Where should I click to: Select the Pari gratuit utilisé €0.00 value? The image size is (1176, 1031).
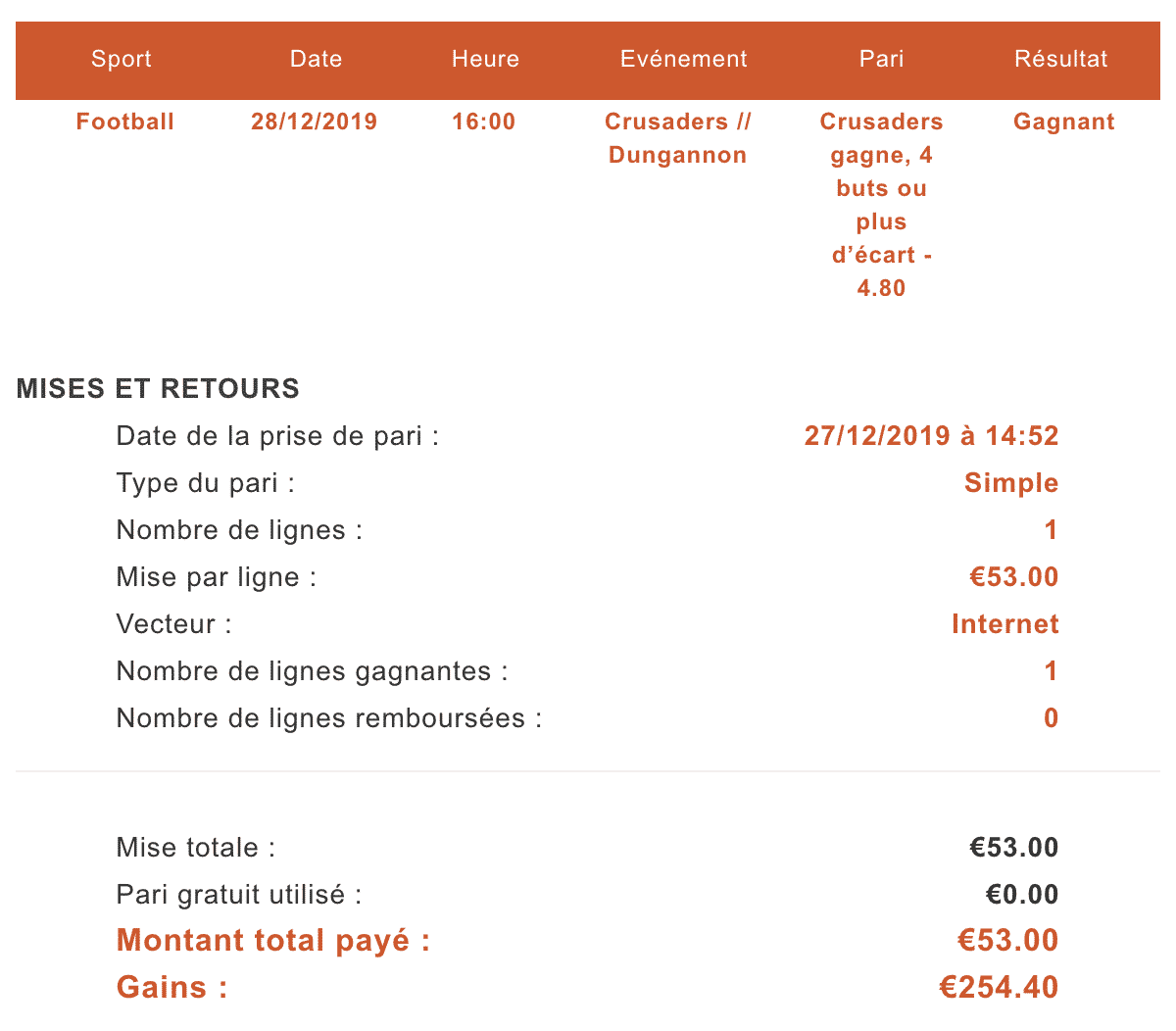tap(1022, 894)
